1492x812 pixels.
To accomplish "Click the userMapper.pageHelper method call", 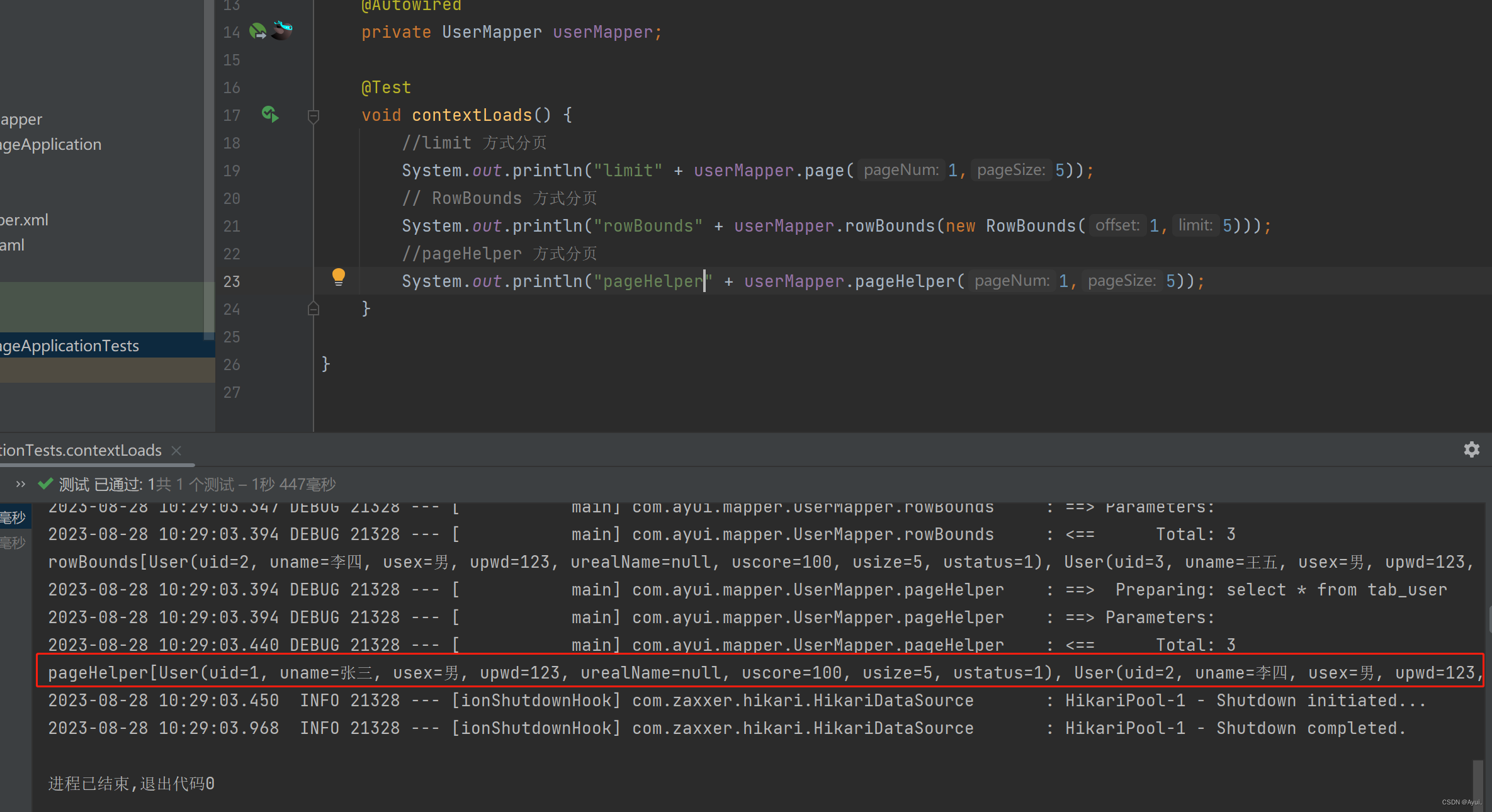I will click(x=905, y=281).
